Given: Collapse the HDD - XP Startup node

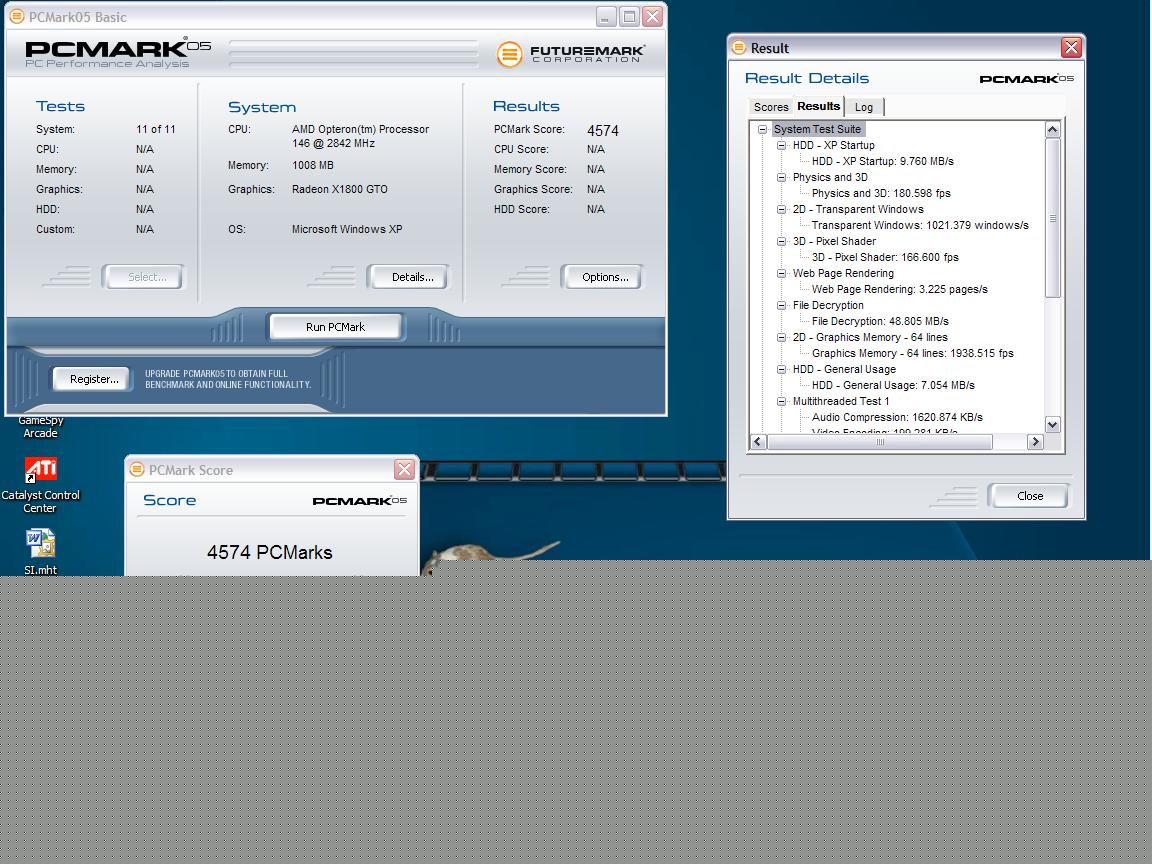Looking at the screenshot, I should coord(782,145).
